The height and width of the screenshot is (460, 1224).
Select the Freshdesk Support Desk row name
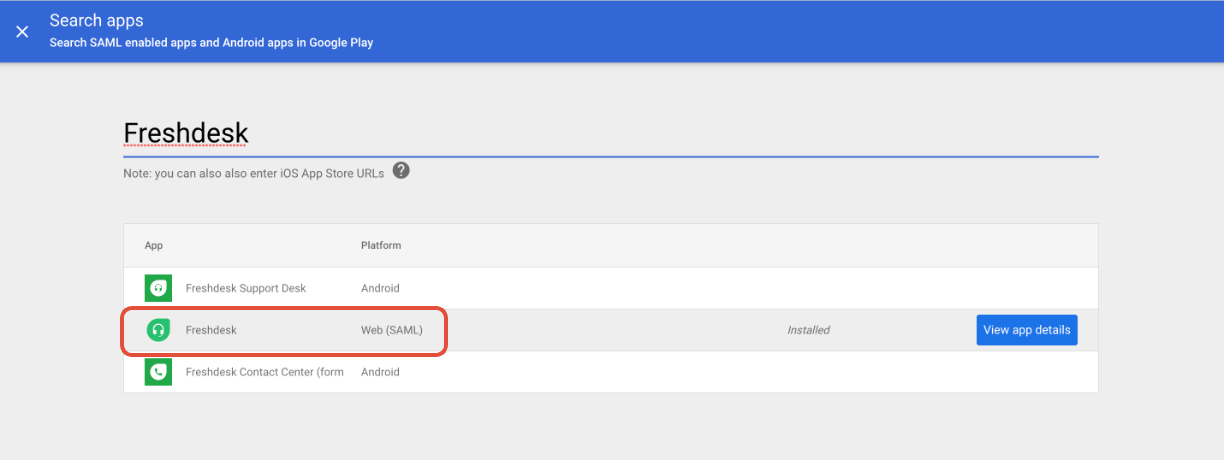pos(246,288)
